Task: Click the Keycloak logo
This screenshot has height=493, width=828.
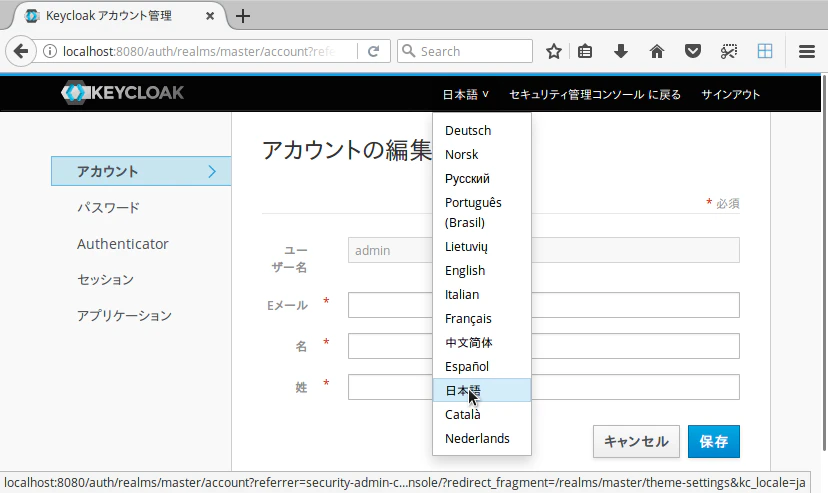Action: (x=123, y=92)
